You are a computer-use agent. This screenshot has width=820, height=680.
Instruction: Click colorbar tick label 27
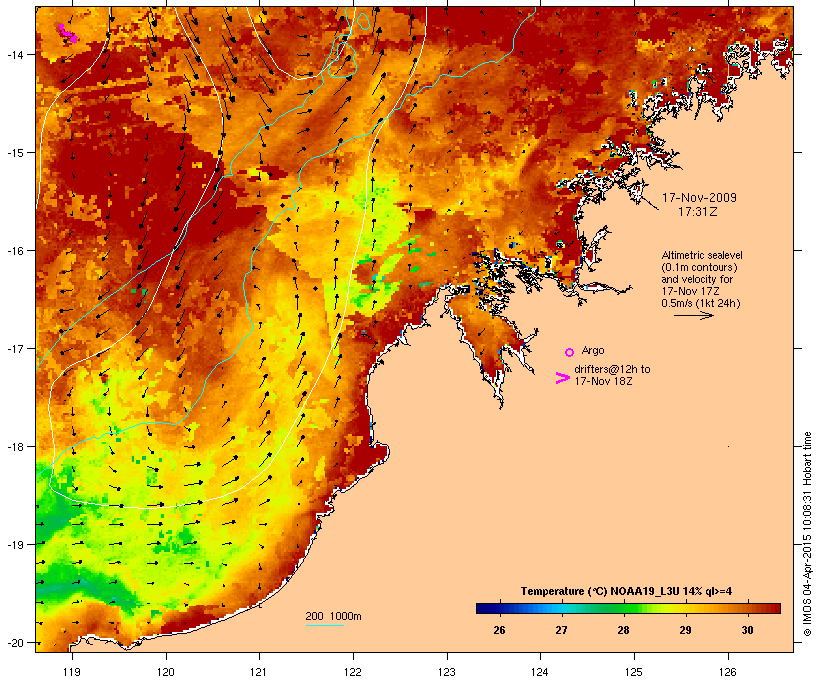click(x=561, y=630)
